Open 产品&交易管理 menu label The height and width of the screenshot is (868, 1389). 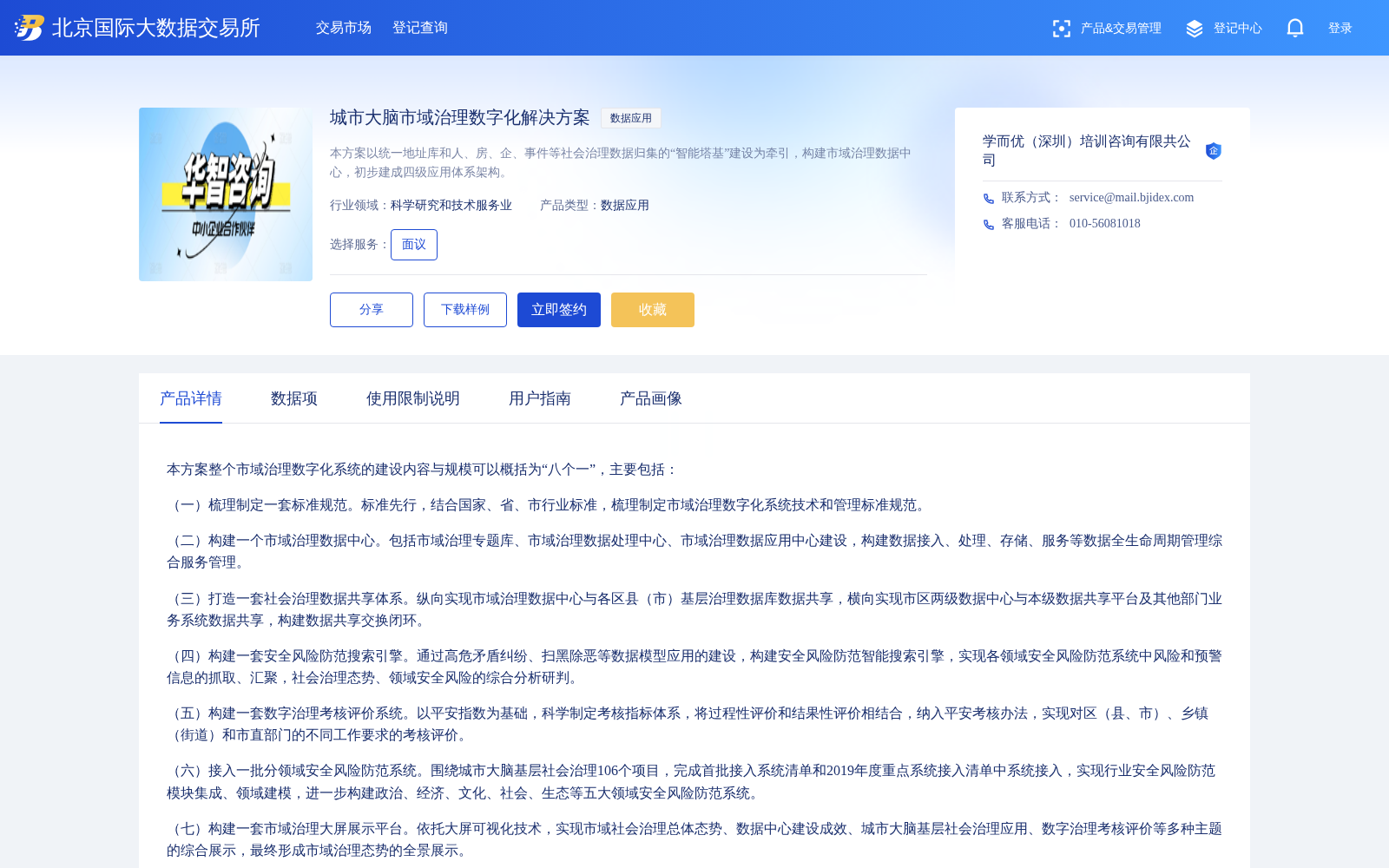point(1121,29)
